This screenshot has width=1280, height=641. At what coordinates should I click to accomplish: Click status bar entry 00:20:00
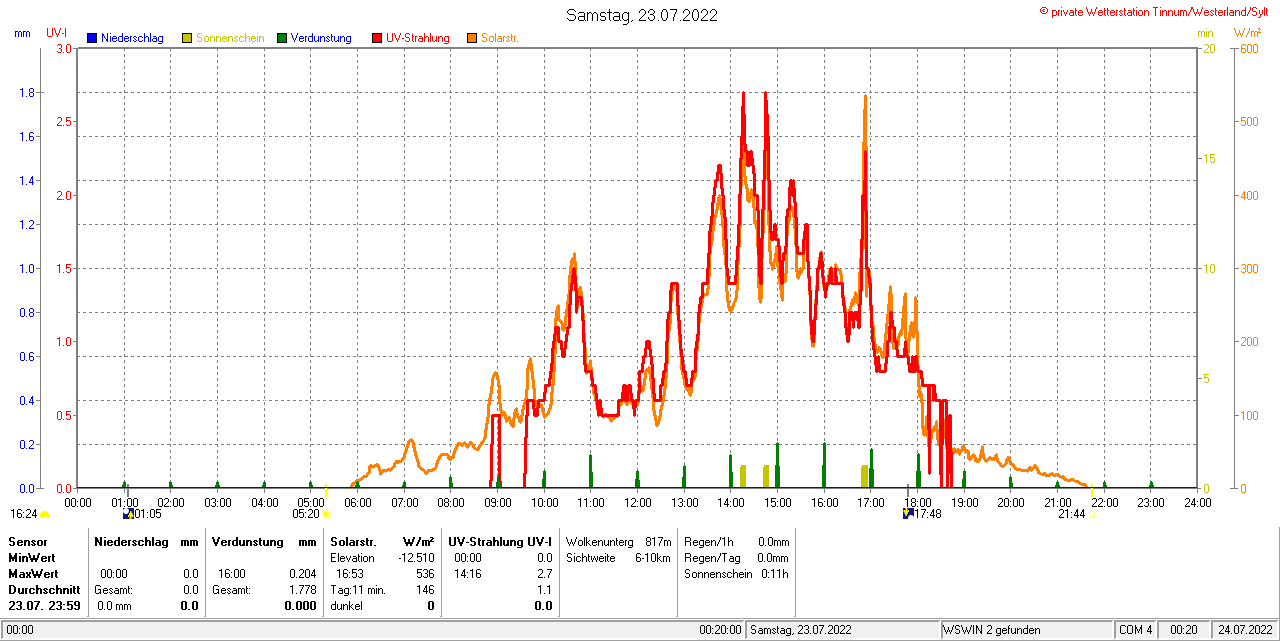tap(720, 630)
